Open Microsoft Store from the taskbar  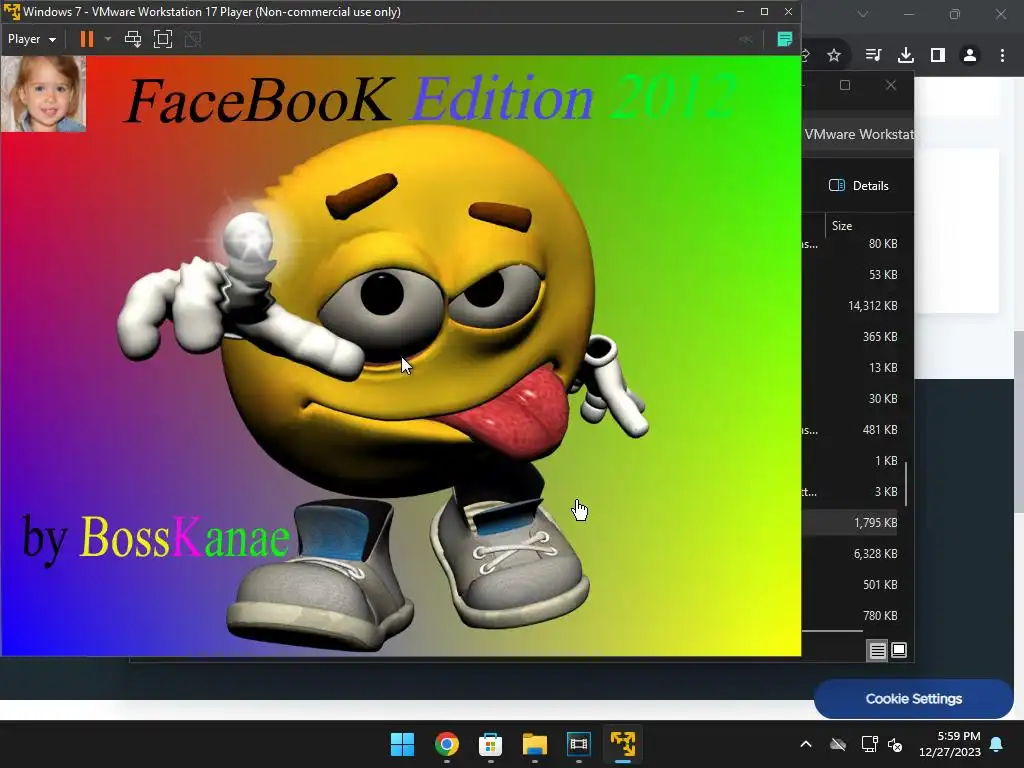pyautogui.click(x=490, y=744)
